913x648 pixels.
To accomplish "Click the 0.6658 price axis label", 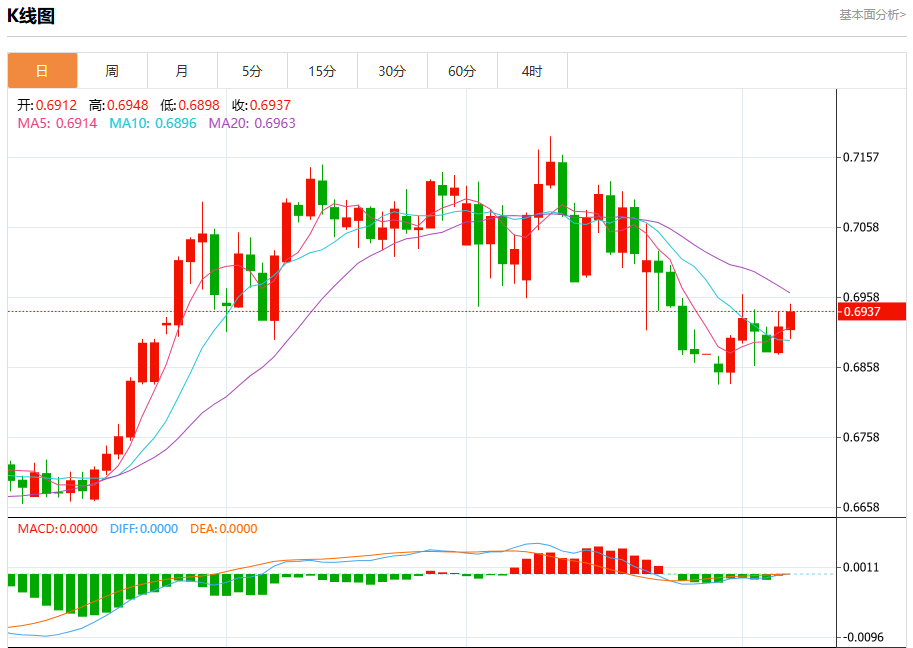I will (861, 507).
